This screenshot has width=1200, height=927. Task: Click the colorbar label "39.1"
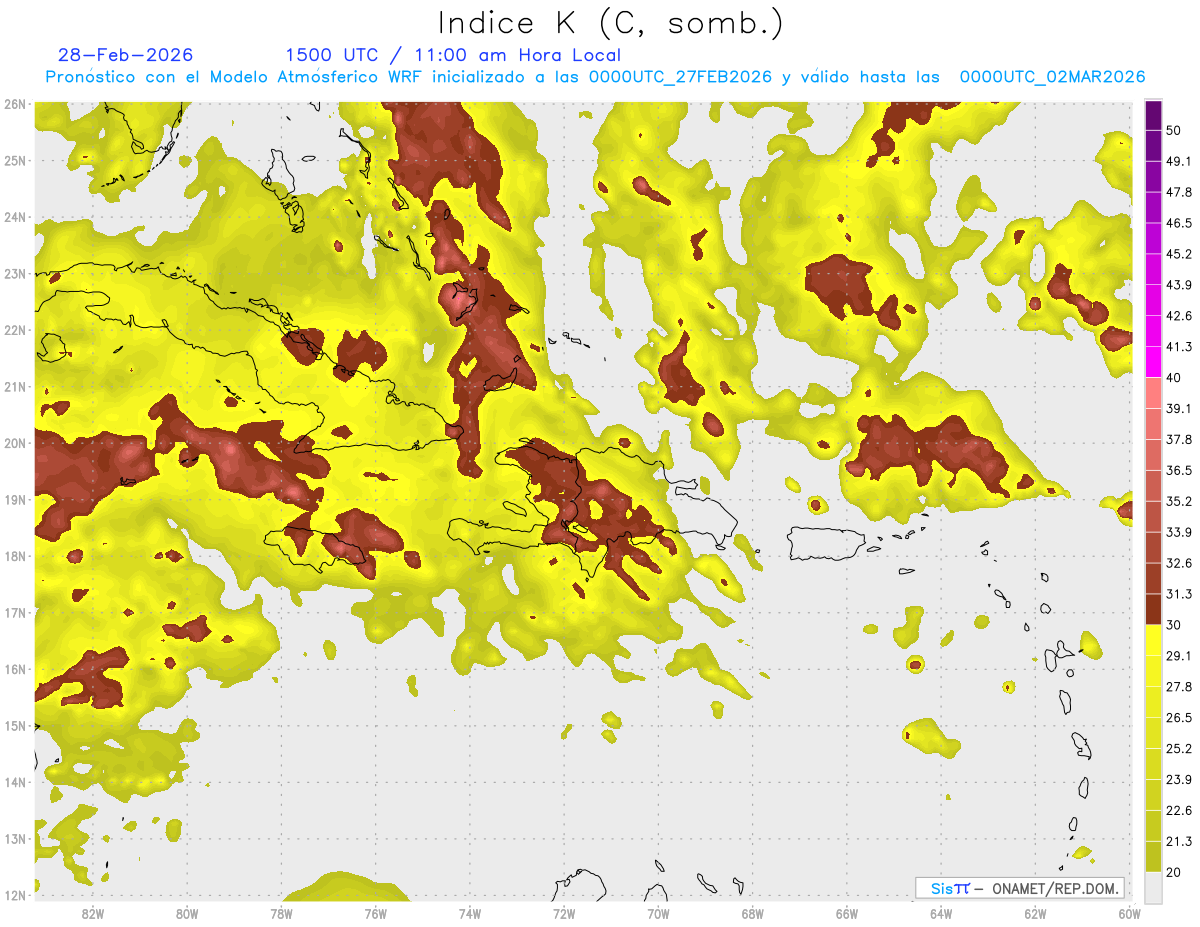[x=1179, y=409]
